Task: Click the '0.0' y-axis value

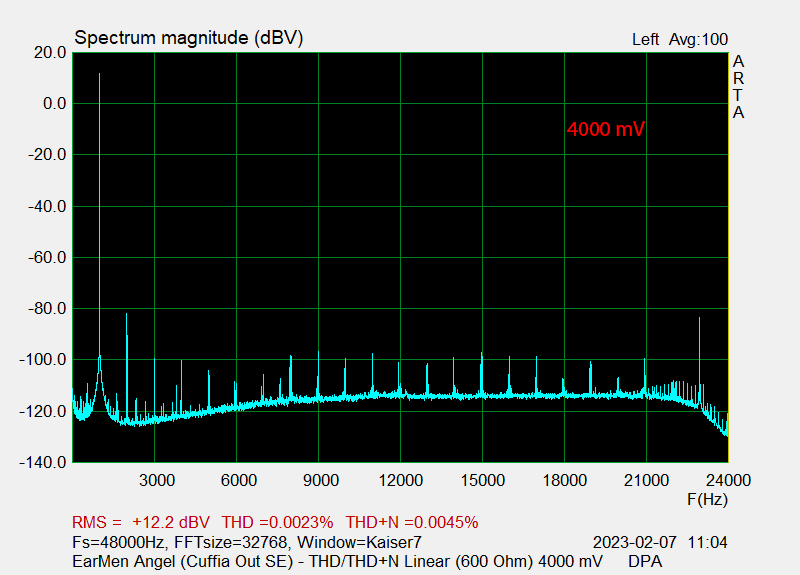Action: (55, 104)
